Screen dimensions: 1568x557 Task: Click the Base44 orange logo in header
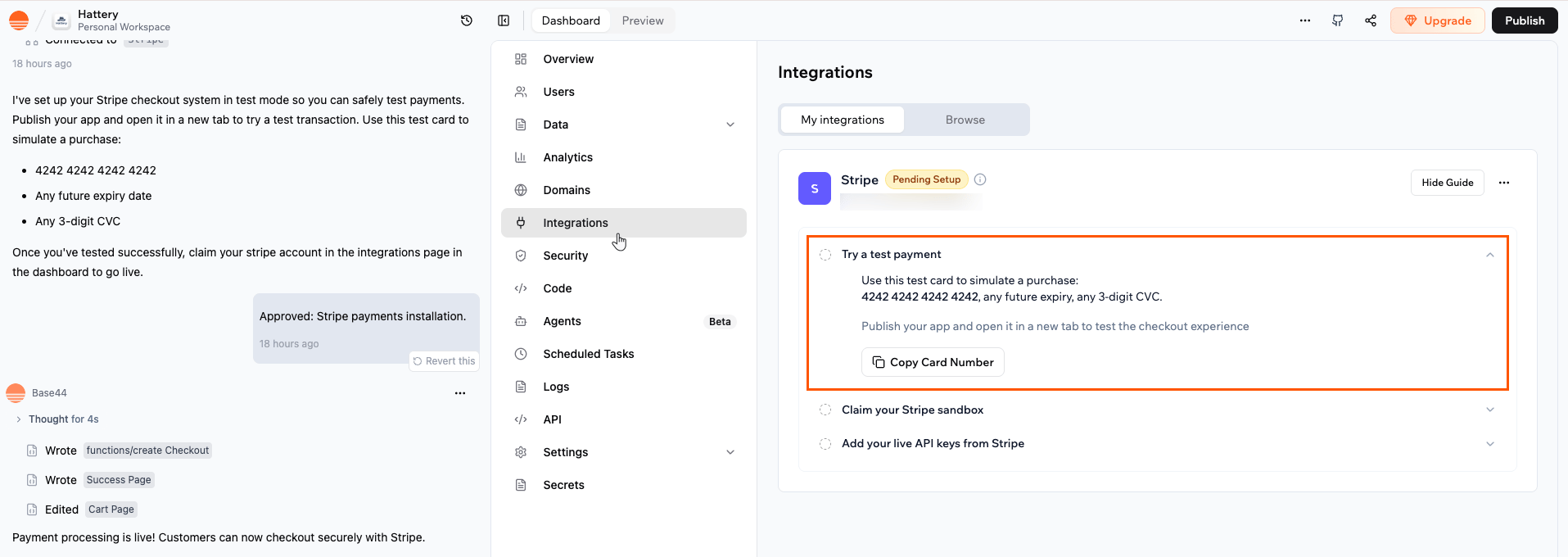(19, 20)
